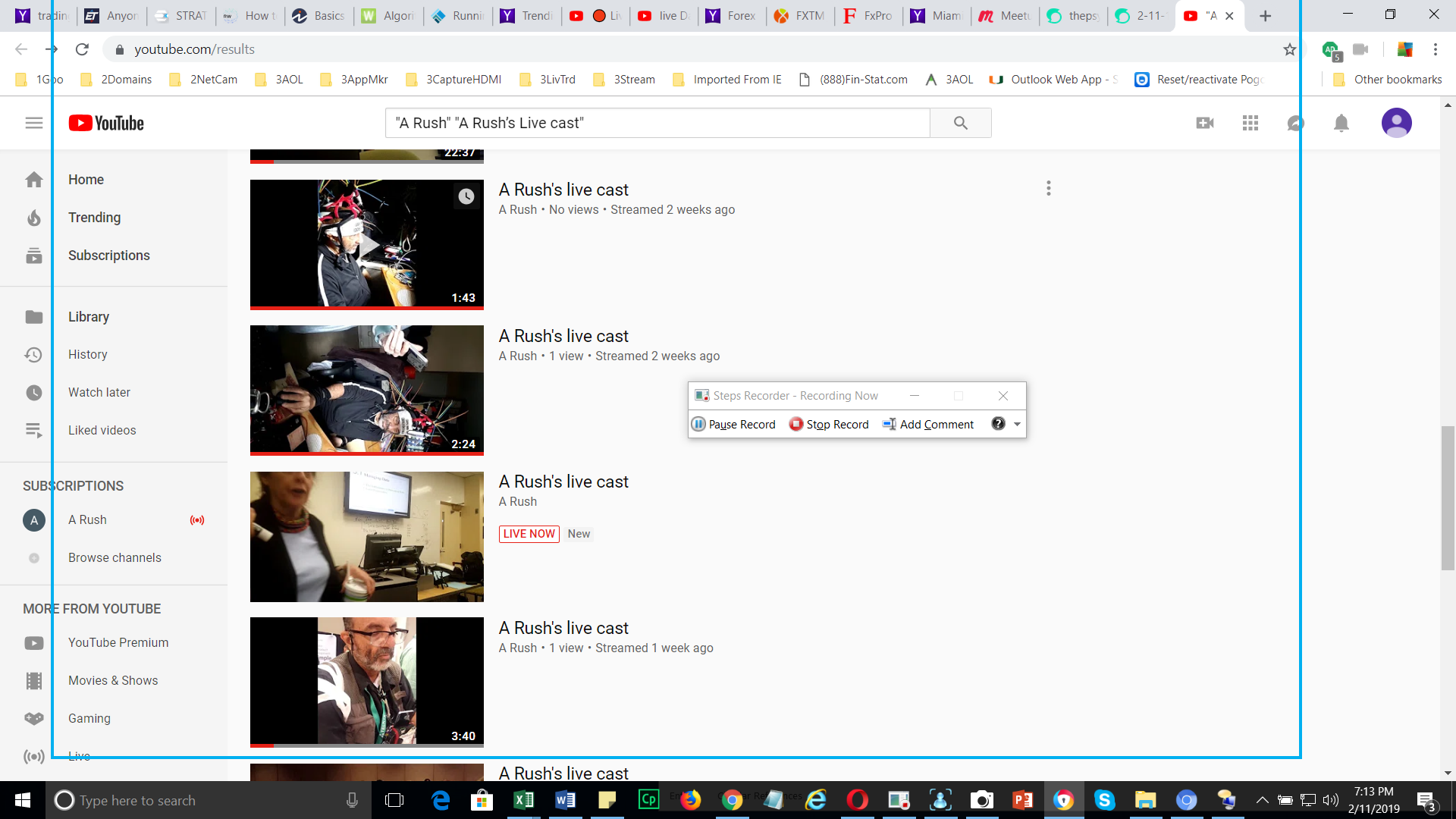Open Steps Recorder help icon
The image size is (1456, 819).
click(998, 424)
